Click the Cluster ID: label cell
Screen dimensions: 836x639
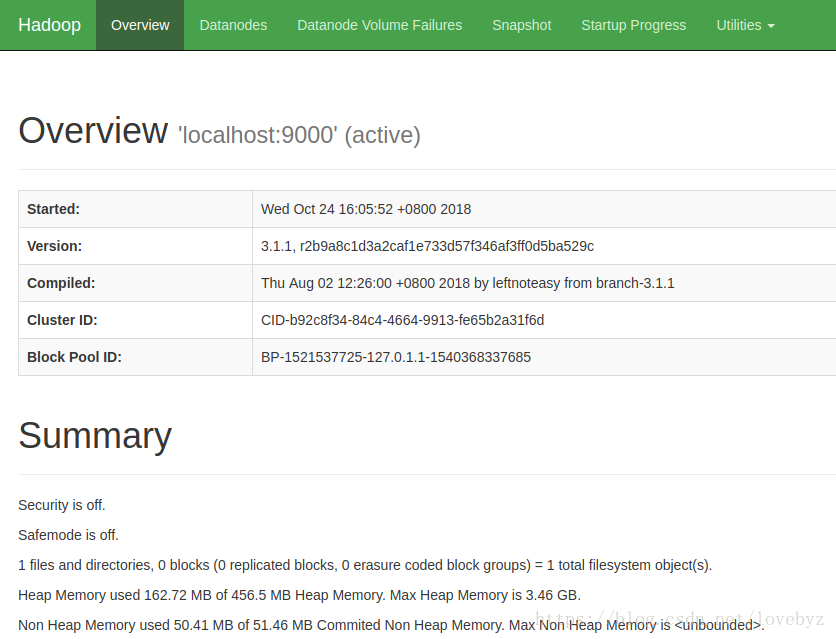click(135, 320)
